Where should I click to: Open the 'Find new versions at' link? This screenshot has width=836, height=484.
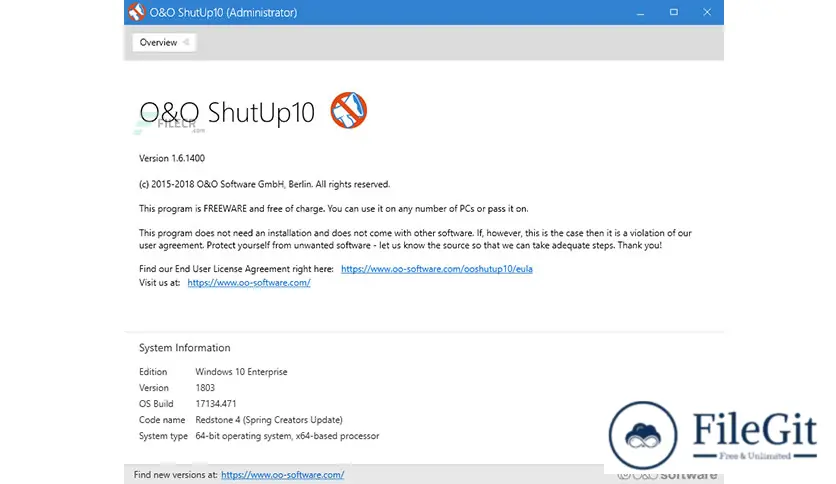click(x=283, y=474)
